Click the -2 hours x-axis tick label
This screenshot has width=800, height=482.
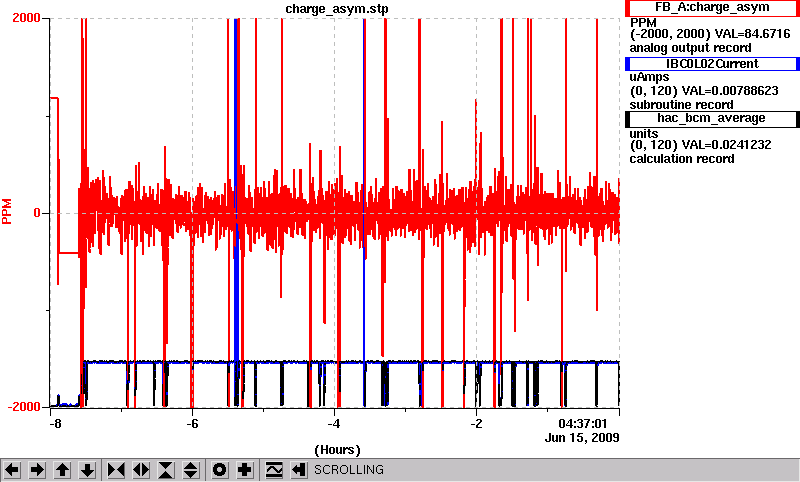click(x=476, y=424)
